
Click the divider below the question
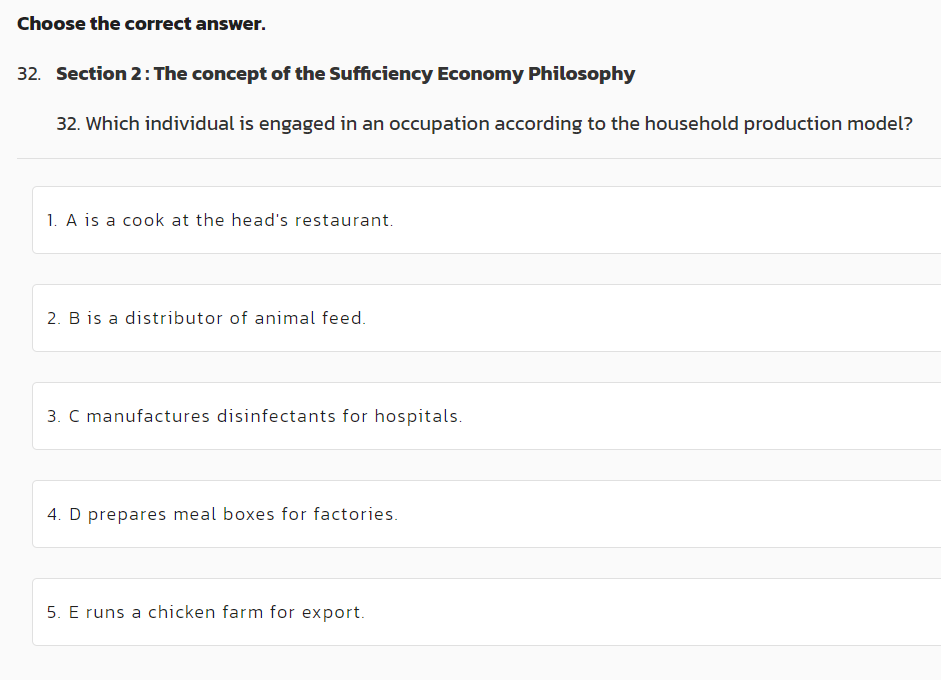470,157
